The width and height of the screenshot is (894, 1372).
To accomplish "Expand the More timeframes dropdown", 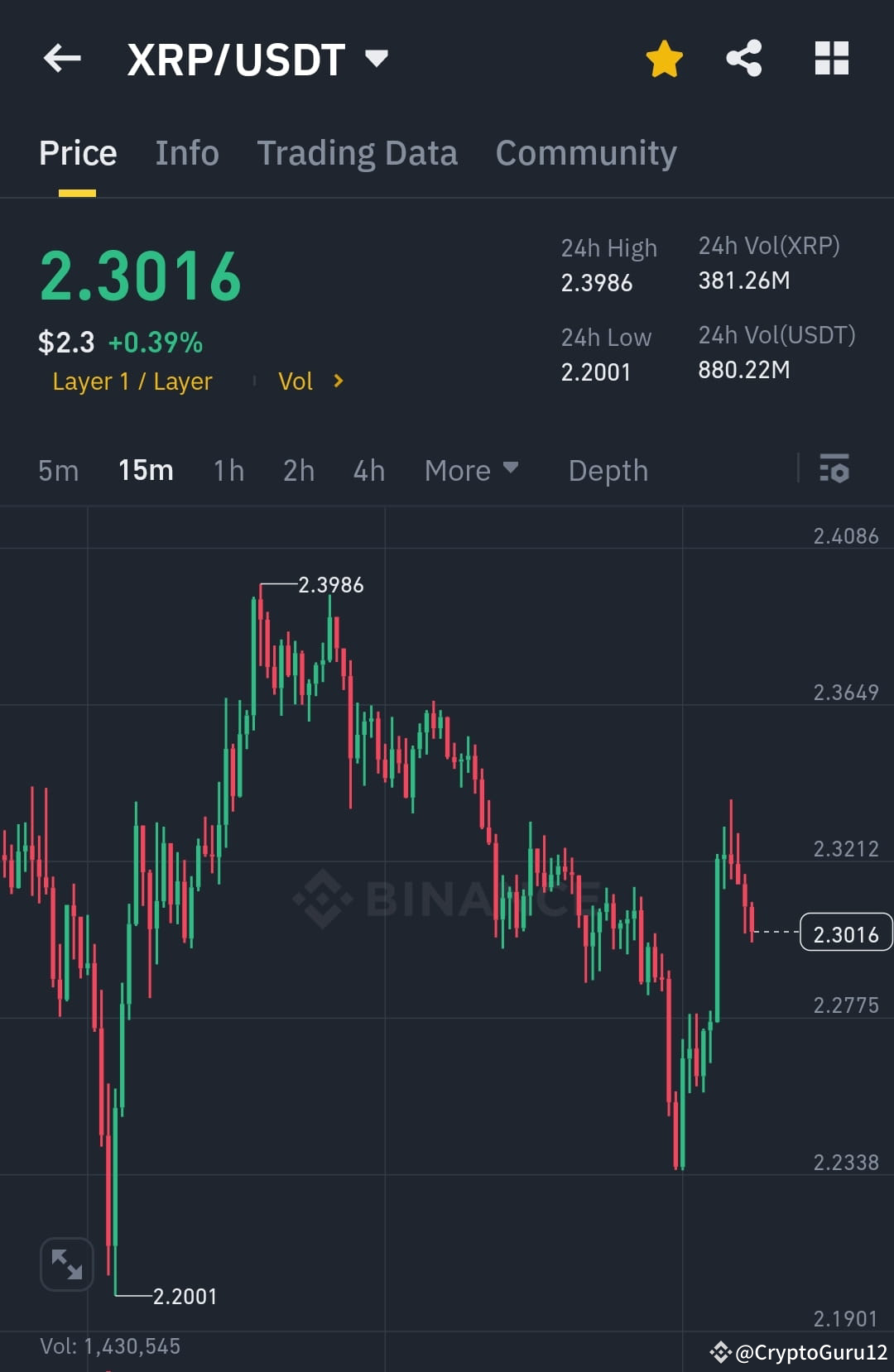I will click(470, 470).
